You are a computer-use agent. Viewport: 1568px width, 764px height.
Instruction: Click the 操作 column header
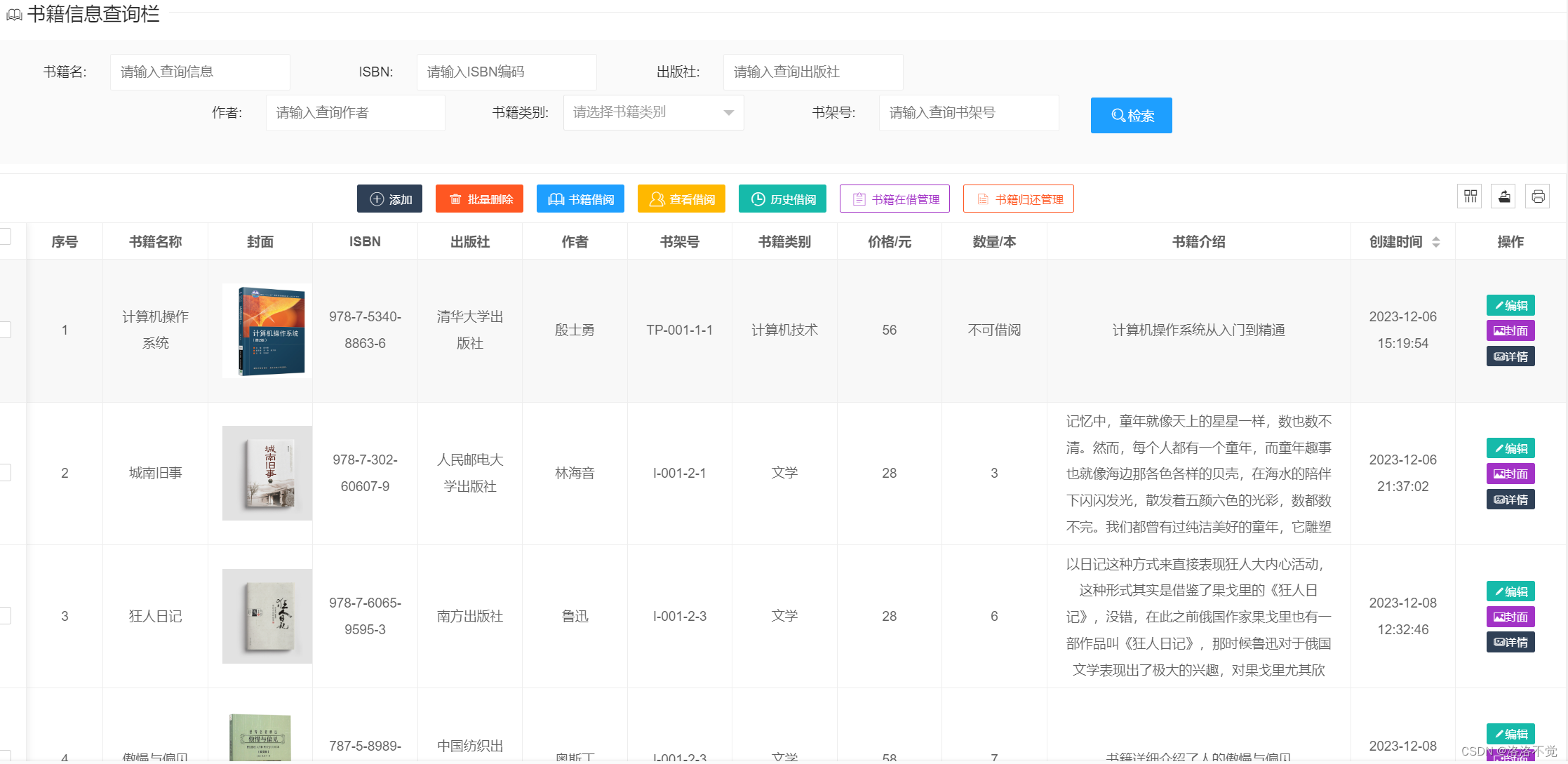pyautogui.click(x=1510, y=241)
